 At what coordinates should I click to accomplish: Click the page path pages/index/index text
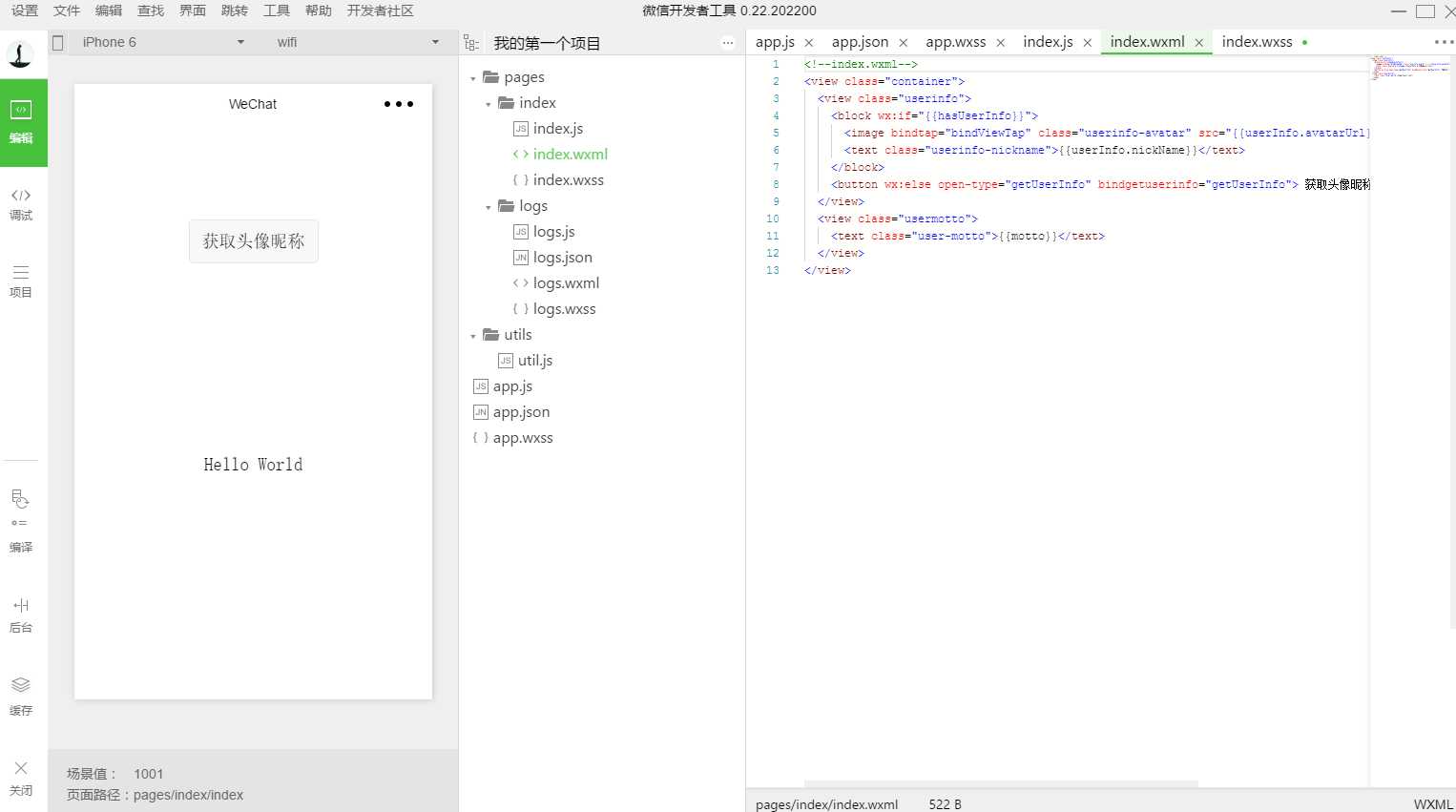coord(189,795)
